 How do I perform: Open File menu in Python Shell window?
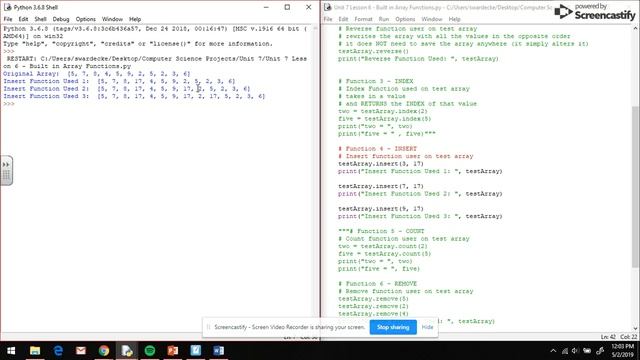pyautogui.click(x=8, y=19)
